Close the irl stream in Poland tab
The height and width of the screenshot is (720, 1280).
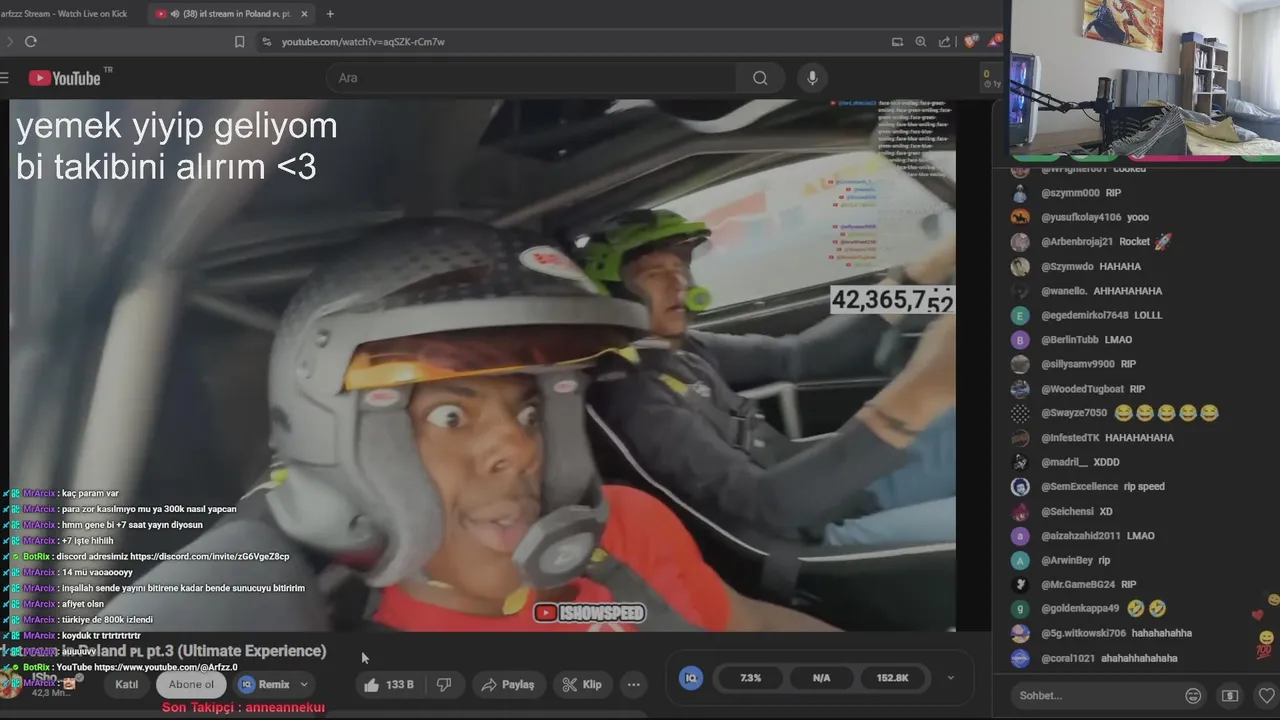[304, 14]
